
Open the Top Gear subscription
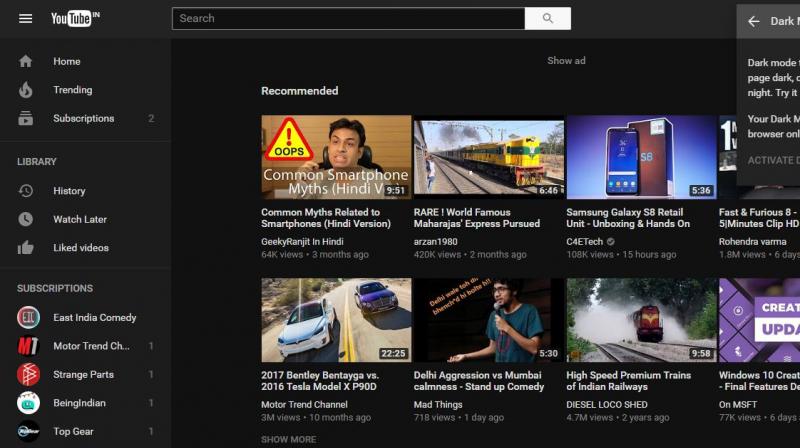click(85, 432)
